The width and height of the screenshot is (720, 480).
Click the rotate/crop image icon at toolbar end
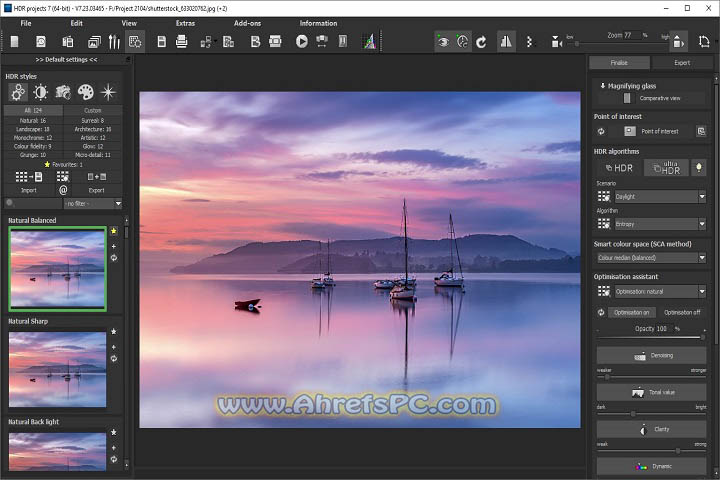(703, 42)
